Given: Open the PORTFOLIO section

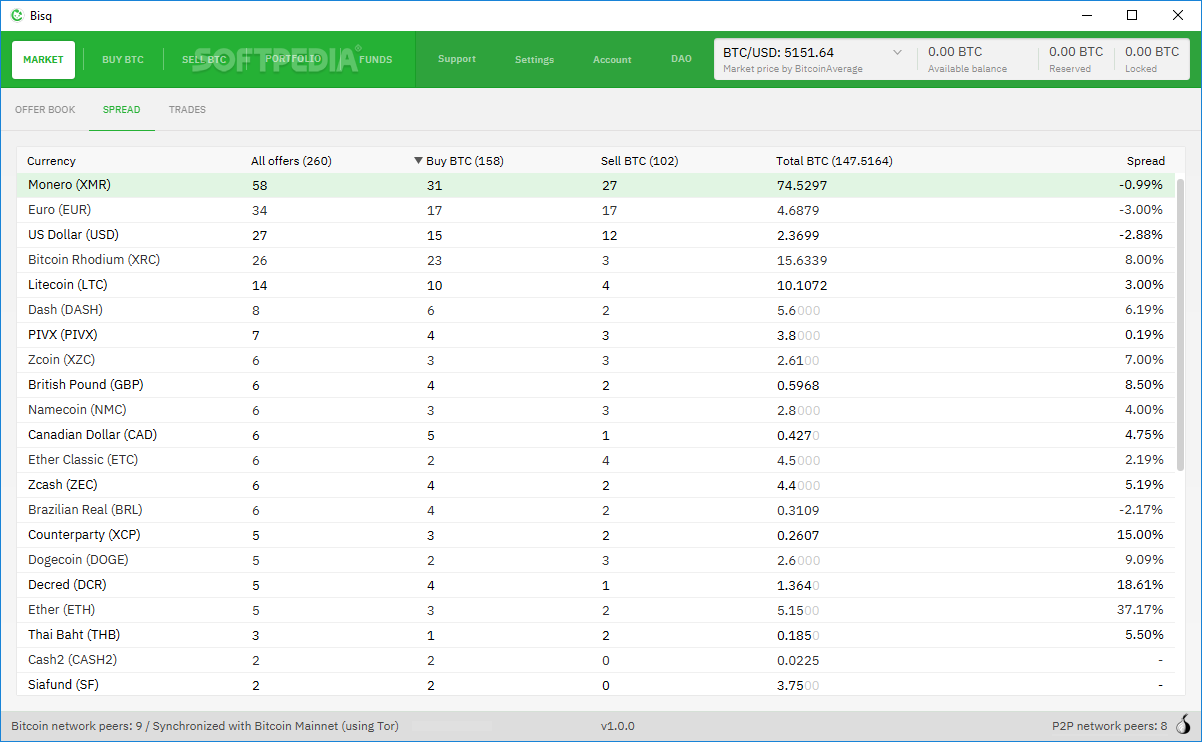Looking at the screenshot, I should (x=293, y=60).
